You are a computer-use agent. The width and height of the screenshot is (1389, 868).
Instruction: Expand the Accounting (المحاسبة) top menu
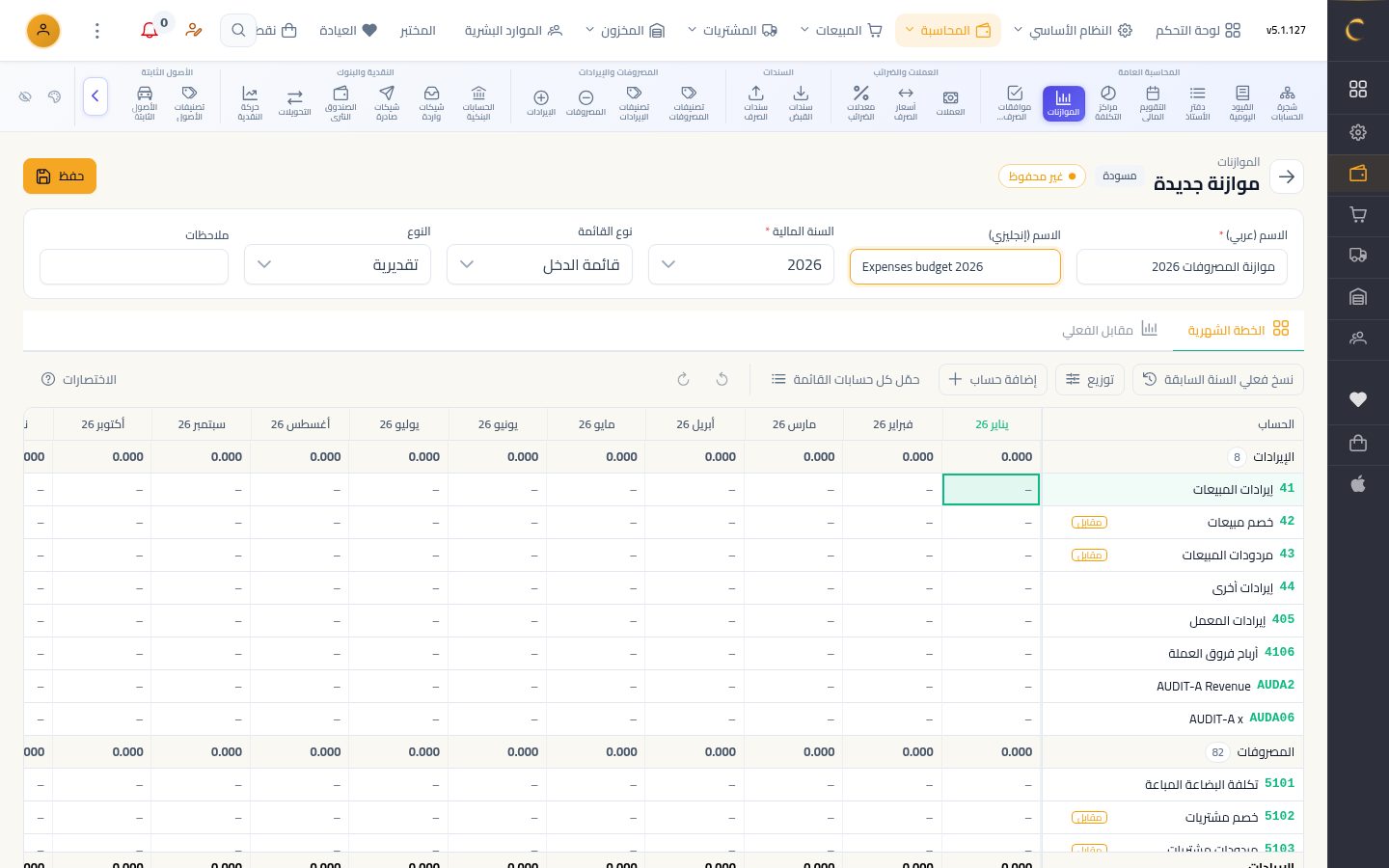coord(948,31)
